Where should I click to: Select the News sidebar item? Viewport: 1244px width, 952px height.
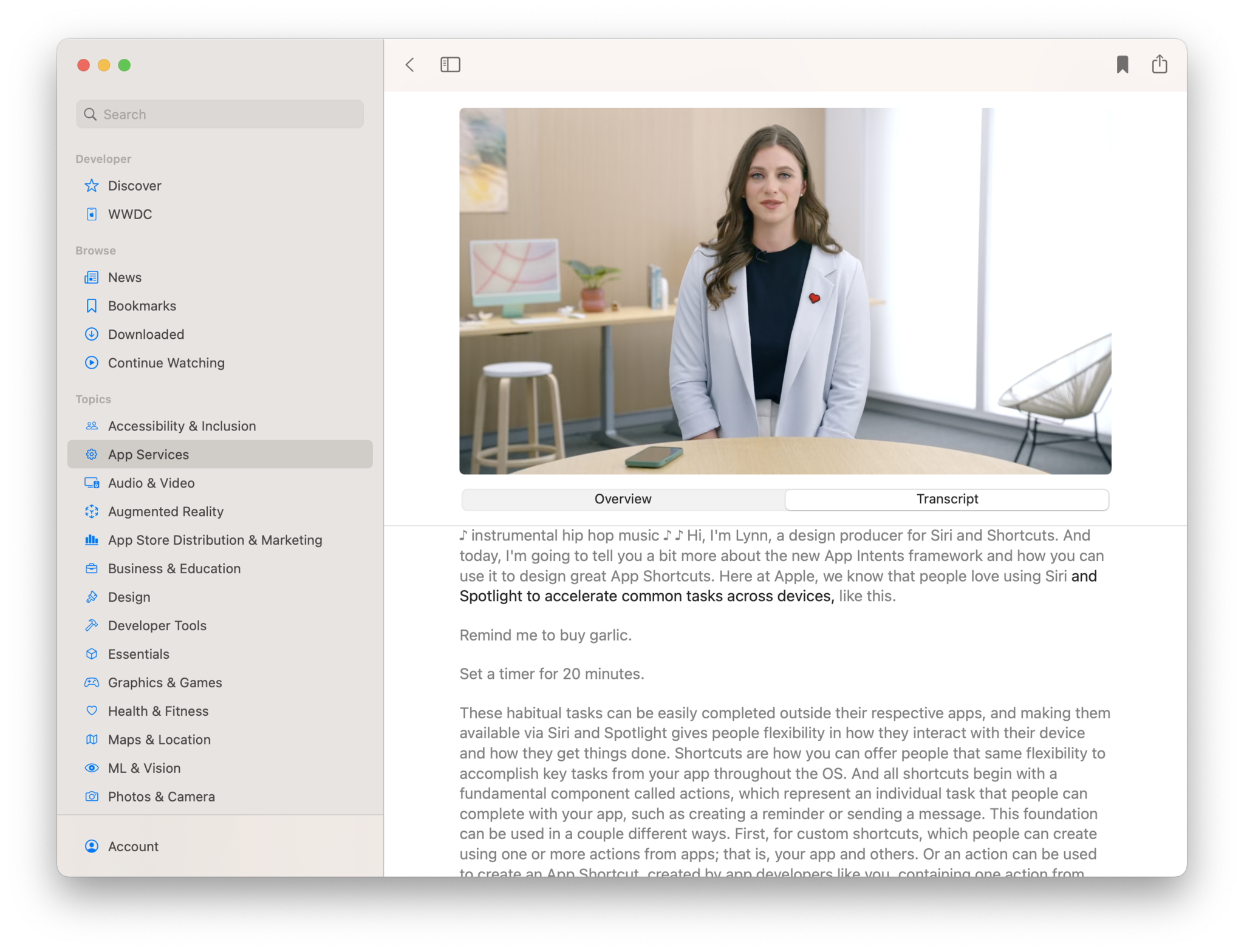[125, 277]
